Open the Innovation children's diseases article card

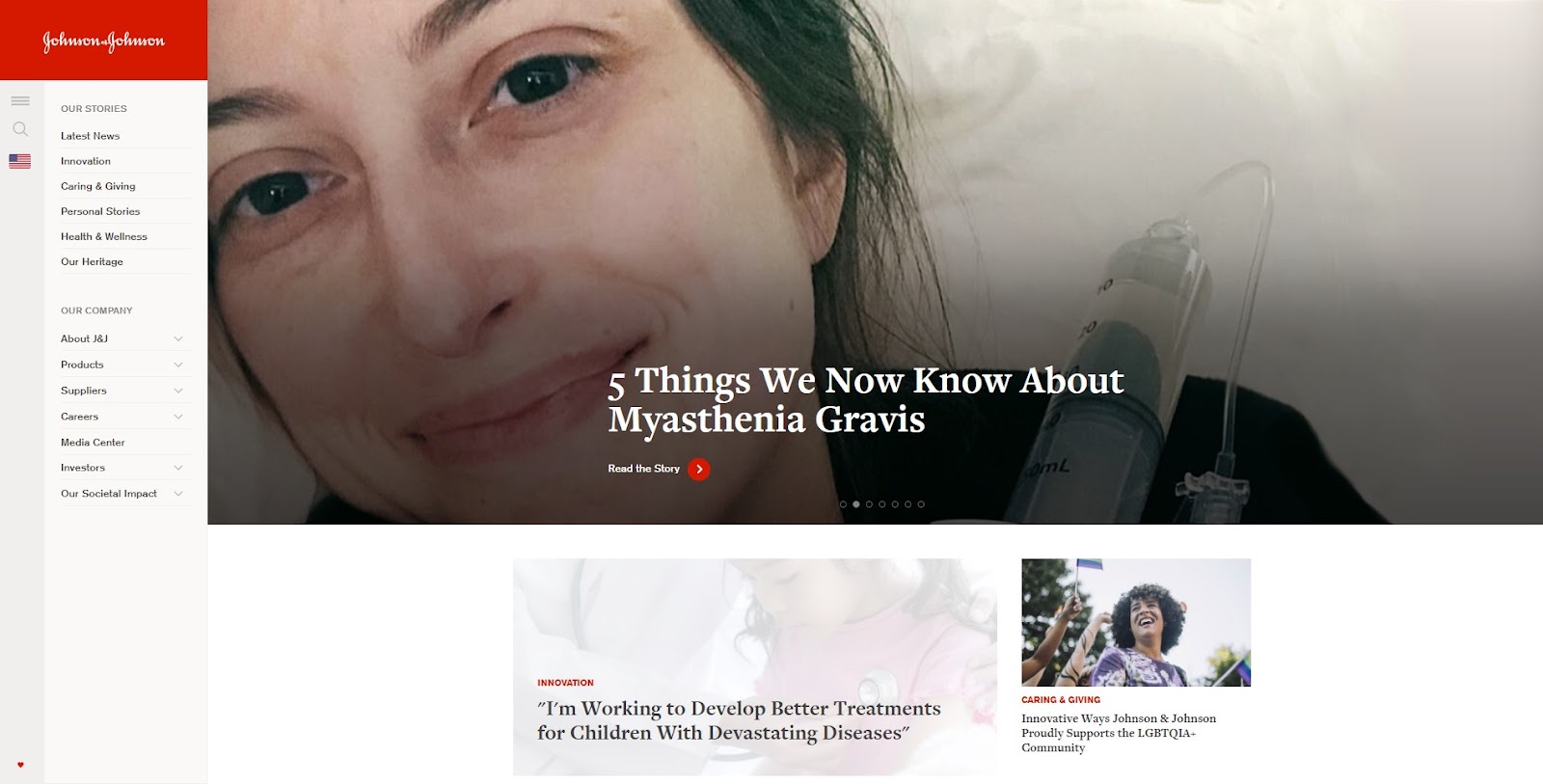pos(755,667)
